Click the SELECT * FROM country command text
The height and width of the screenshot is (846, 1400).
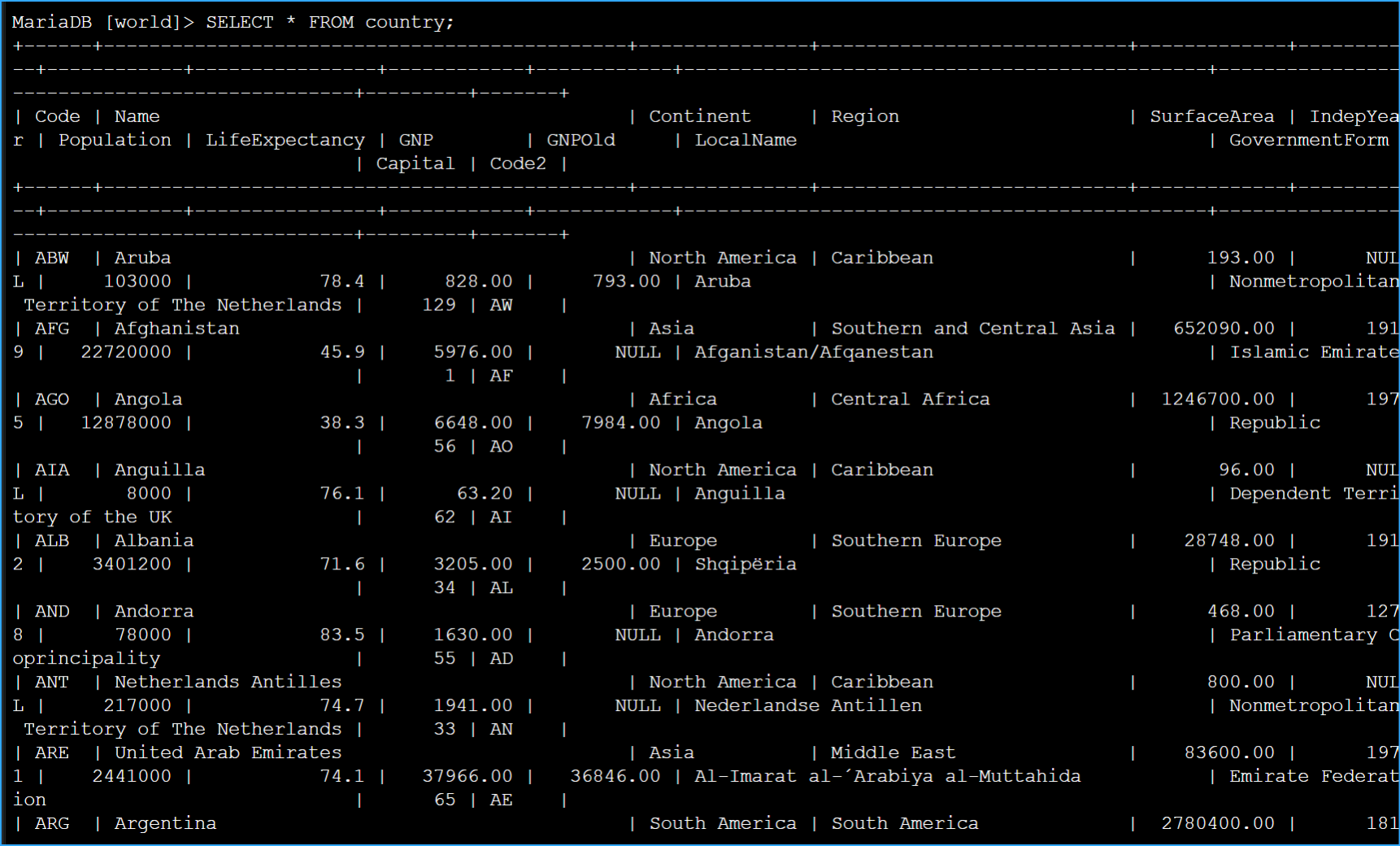click(329, 22)
